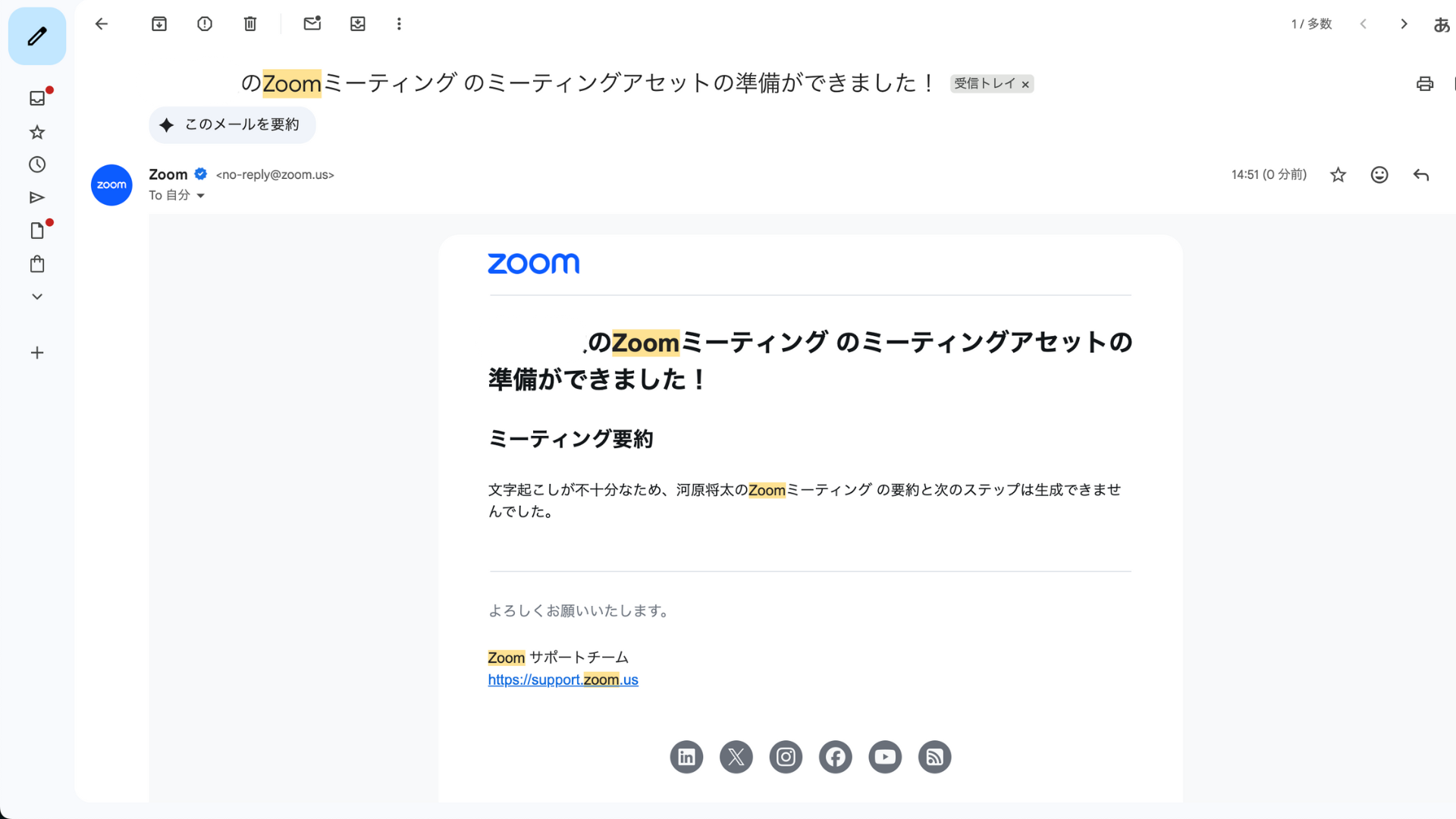This screenshot has width=1456, height=819.
Task: Expand more sidebar labels chevron
Action: [x=37, y=297]
